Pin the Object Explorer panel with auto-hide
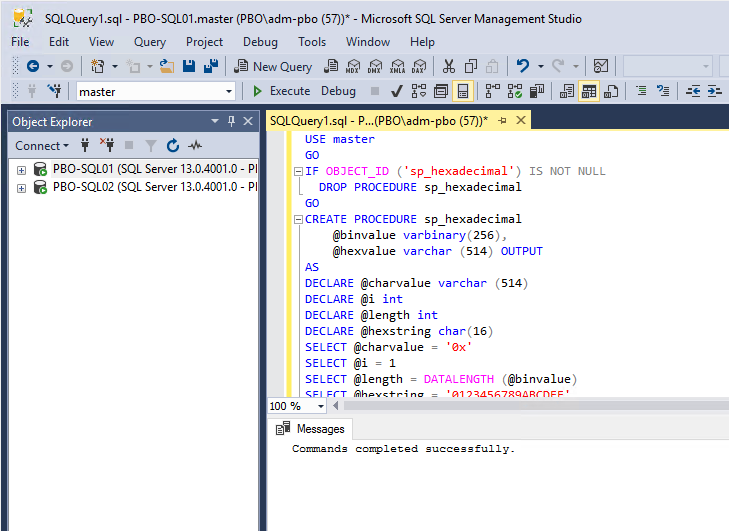This screenshot has width=729, height=531. click(232, 121)
